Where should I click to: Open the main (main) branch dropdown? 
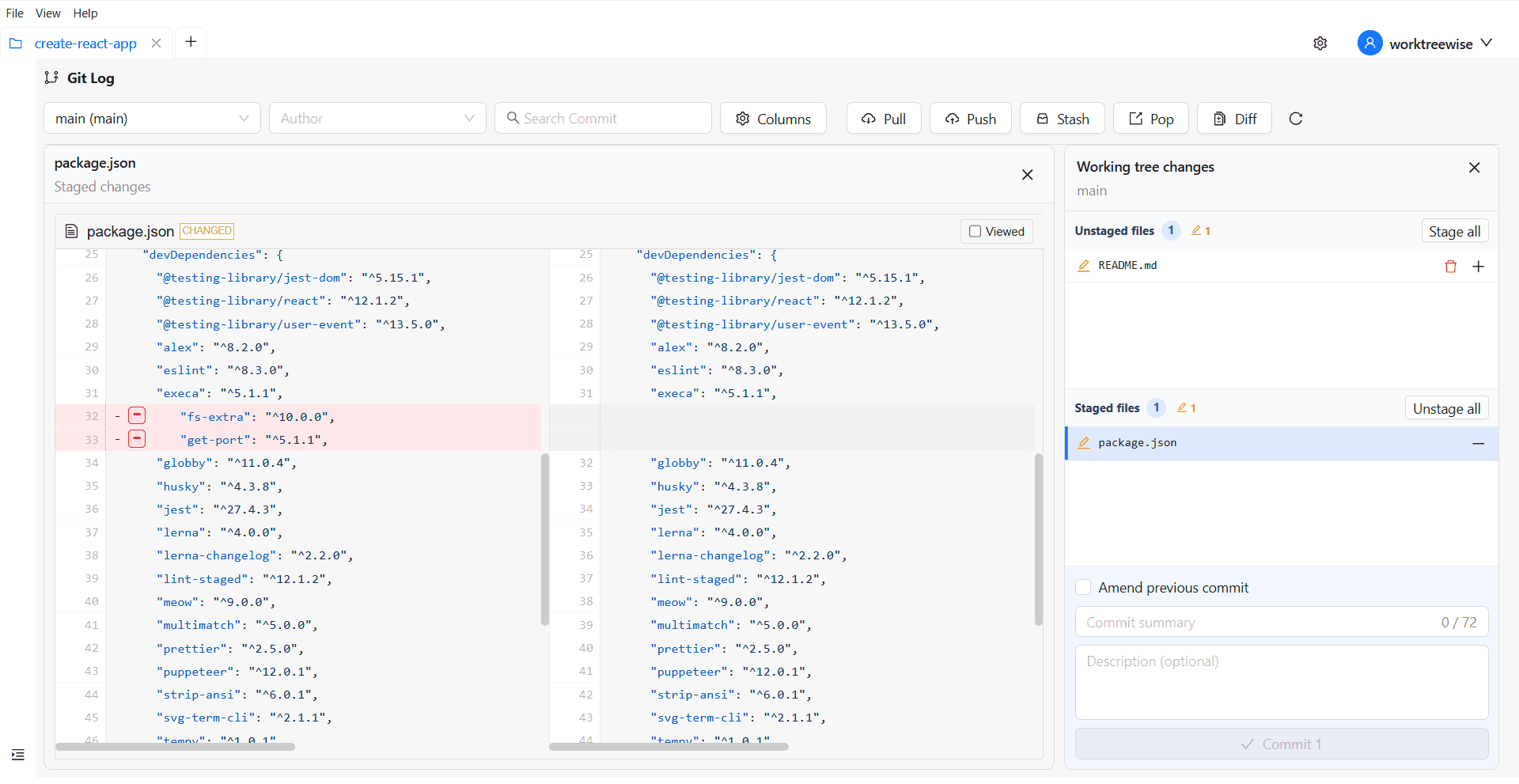click(152, 118)
